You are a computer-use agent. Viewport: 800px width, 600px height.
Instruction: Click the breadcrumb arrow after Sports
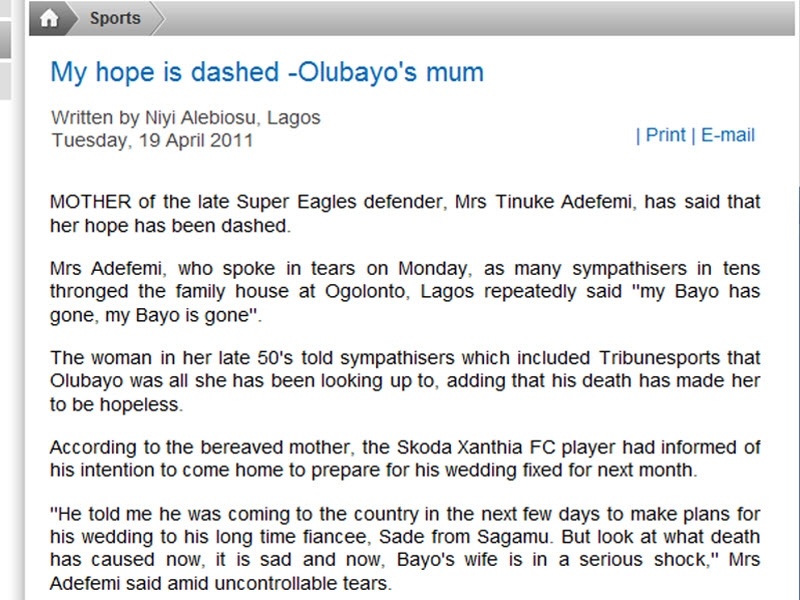pos(158,18)
